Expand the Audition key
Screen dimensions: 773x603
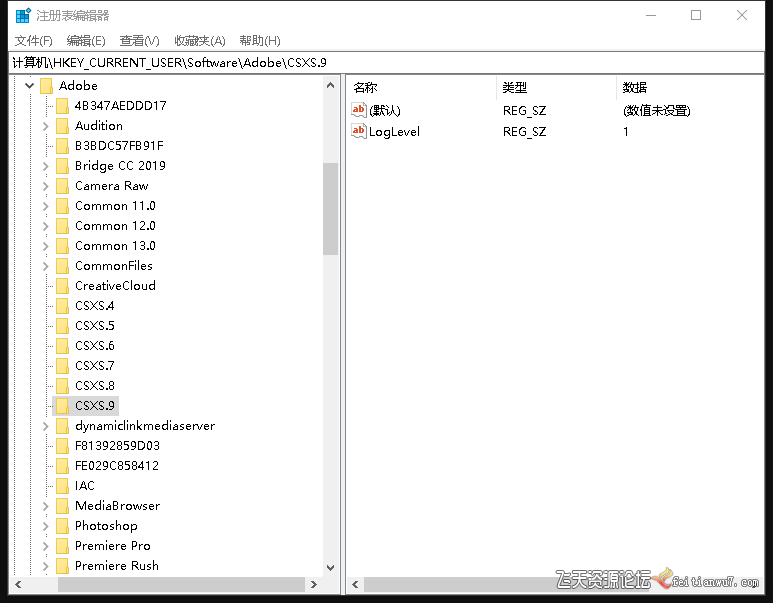pos(46,126)
